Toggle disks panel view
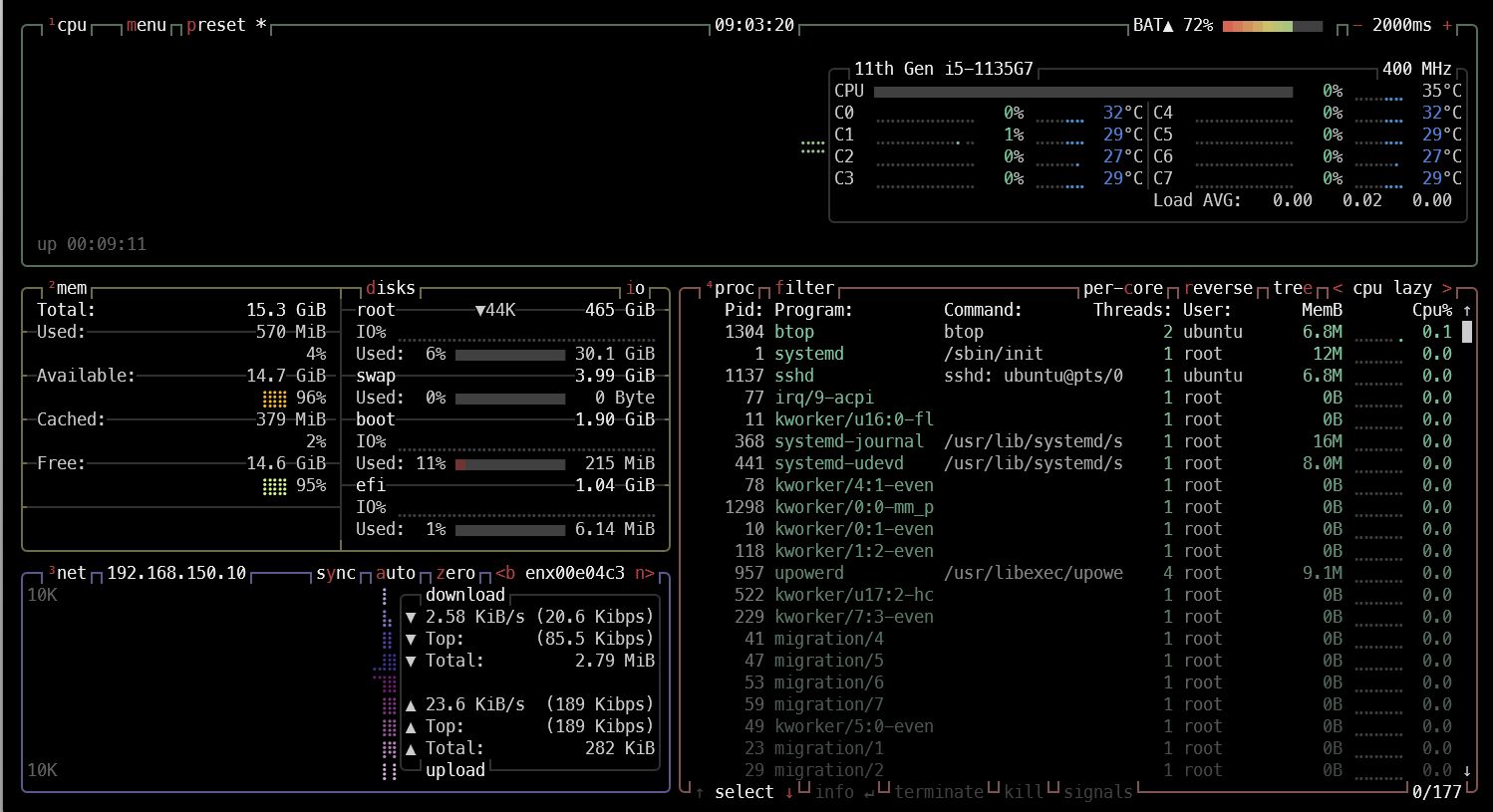 click(x=390, y=288)
